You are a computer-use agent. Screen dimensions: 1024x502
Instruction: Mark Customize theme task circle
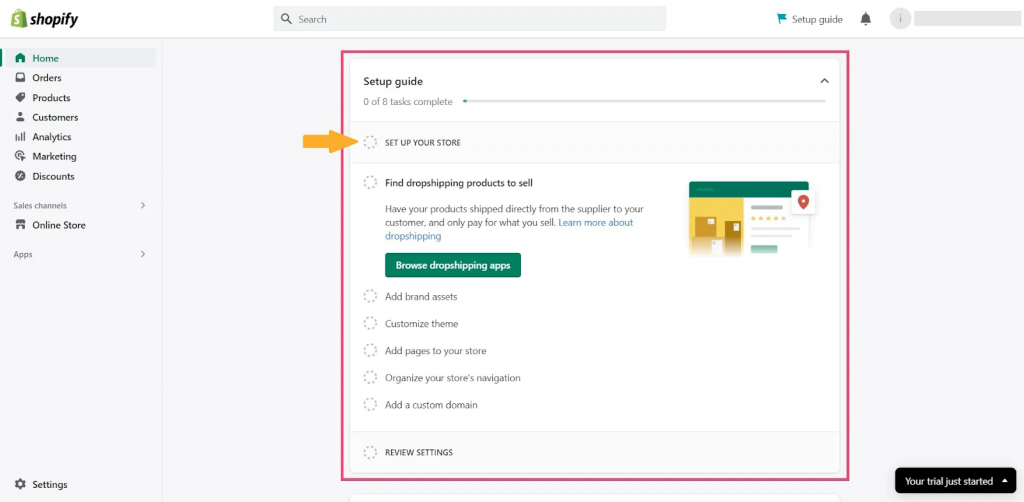click(x=370, y=323)
